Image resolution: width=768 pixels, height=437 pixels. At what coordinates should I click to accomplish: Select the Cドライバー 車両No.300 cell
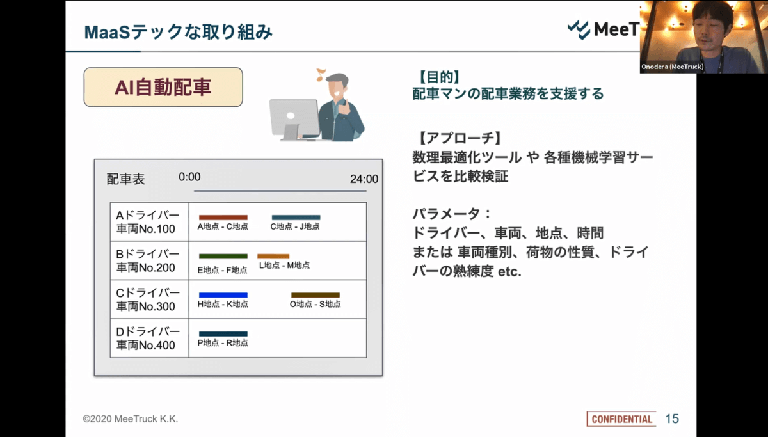pyautogui.click(x=149, y=299)
